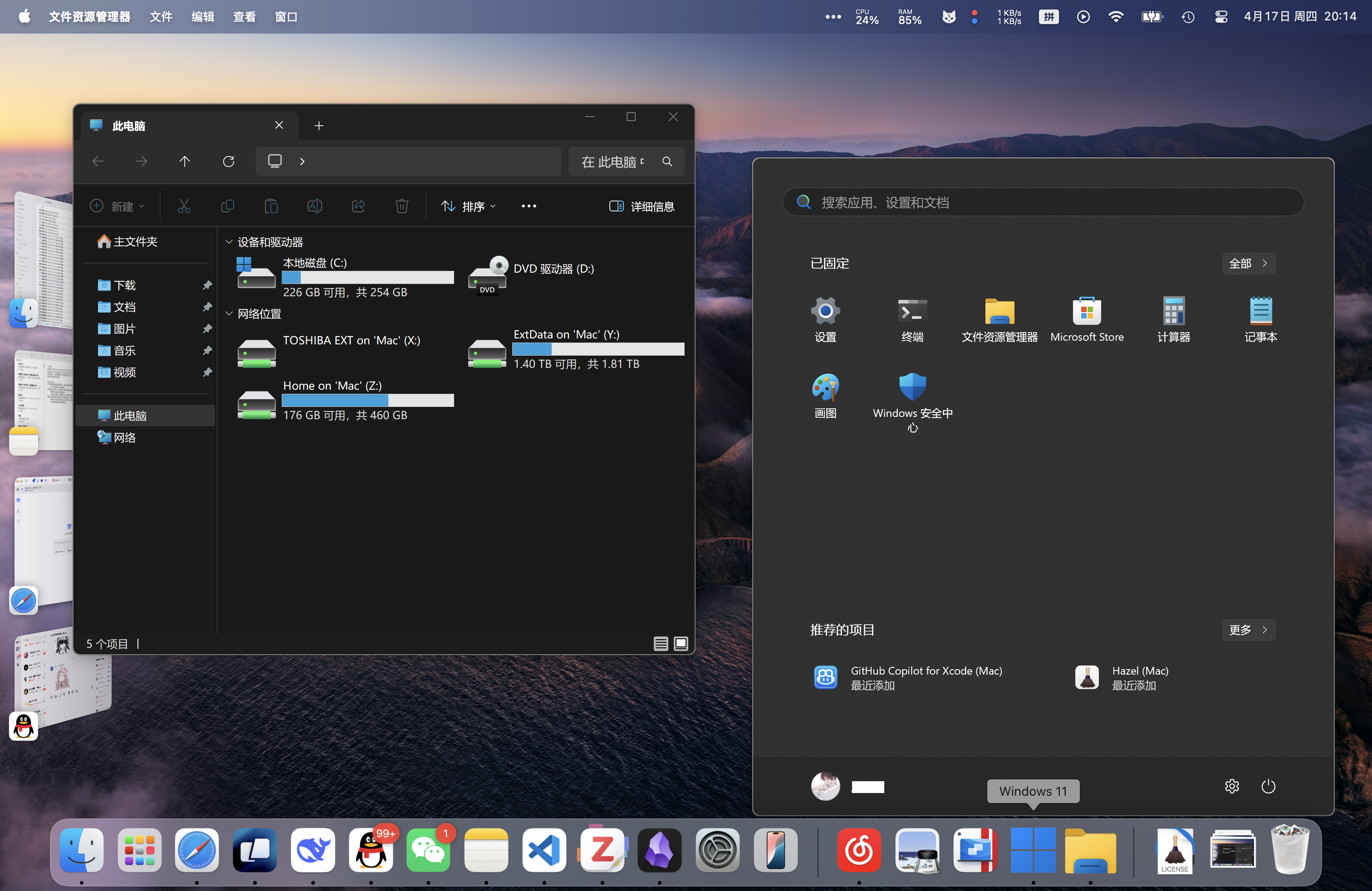The height and width of the screenshot is (891, 1372).
Task: Collapse the Network locations group
Action: pyautogui.click(x=229, y=313)
